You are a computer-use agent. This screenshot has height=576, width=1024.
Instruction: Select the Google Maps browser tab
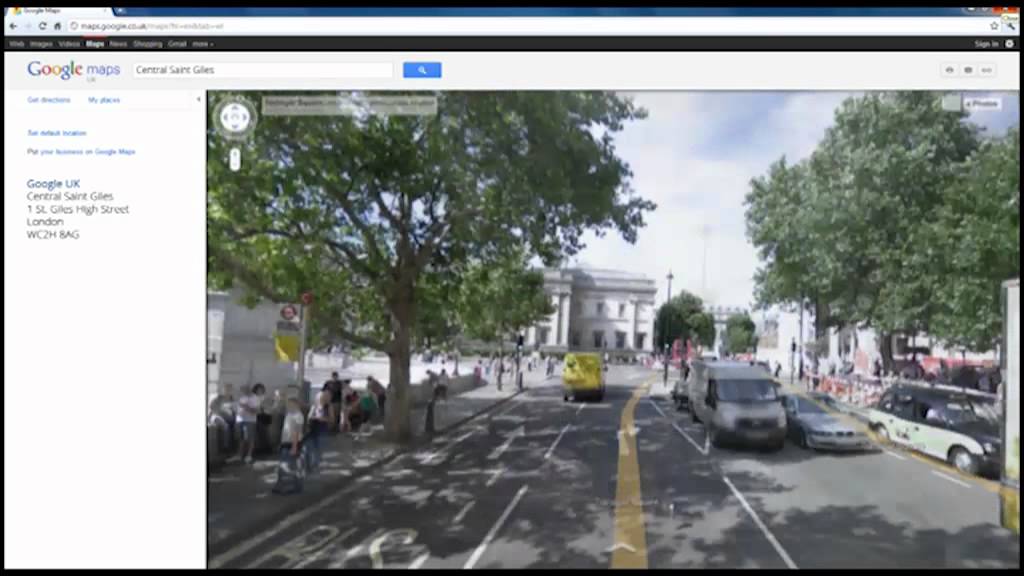coord(60,11)
